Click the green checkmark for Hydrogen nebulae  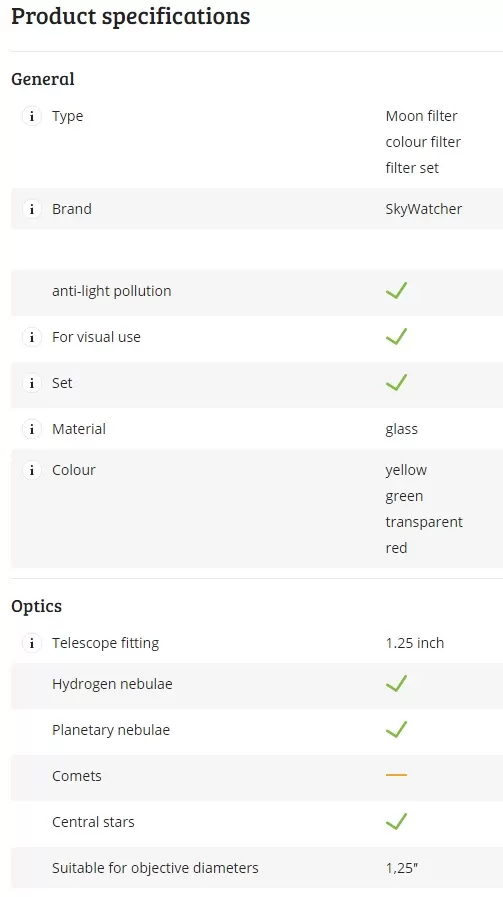(x=396, y=684)
